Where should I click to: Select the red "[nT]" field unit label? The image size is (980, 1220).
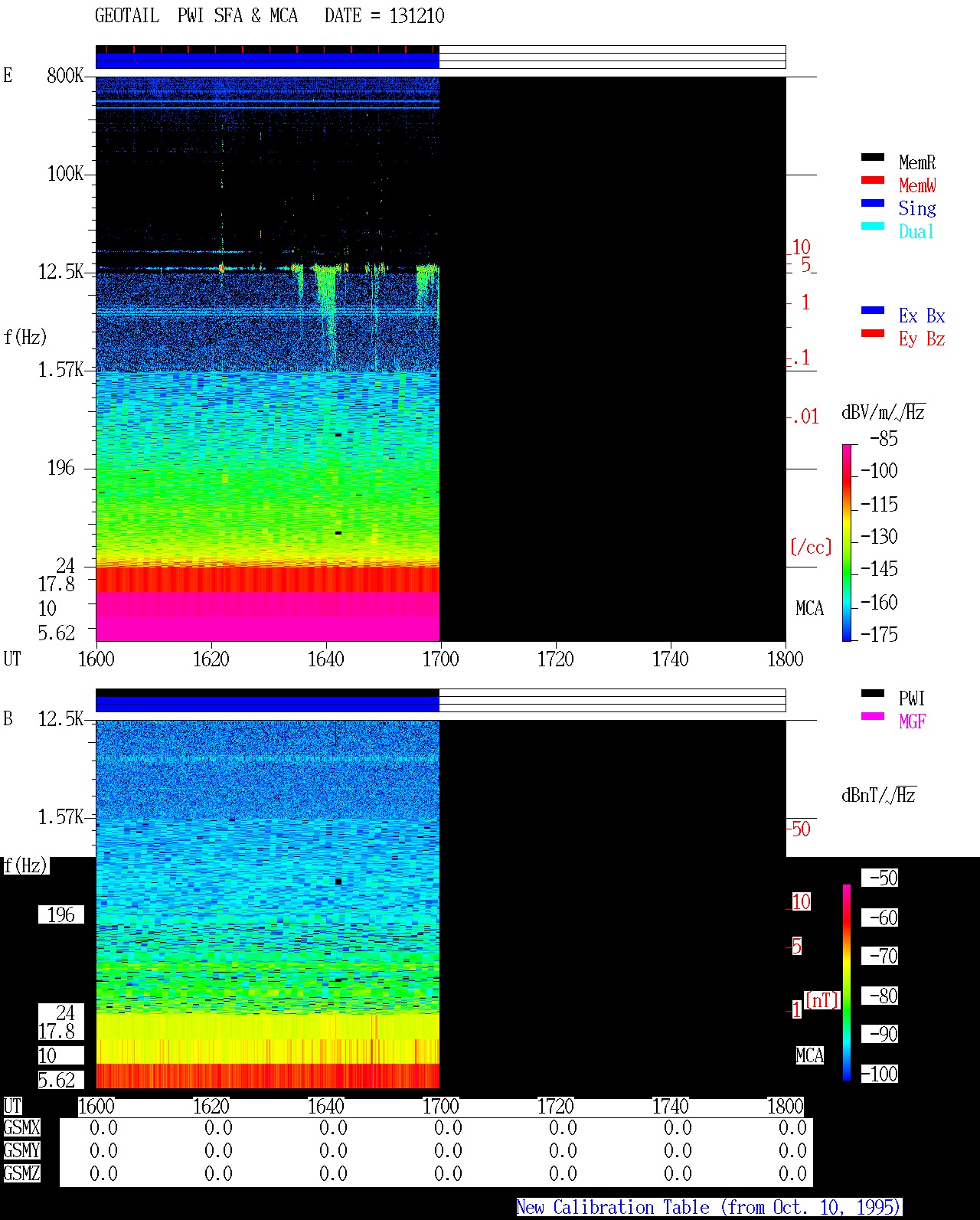pos(822,1000)
